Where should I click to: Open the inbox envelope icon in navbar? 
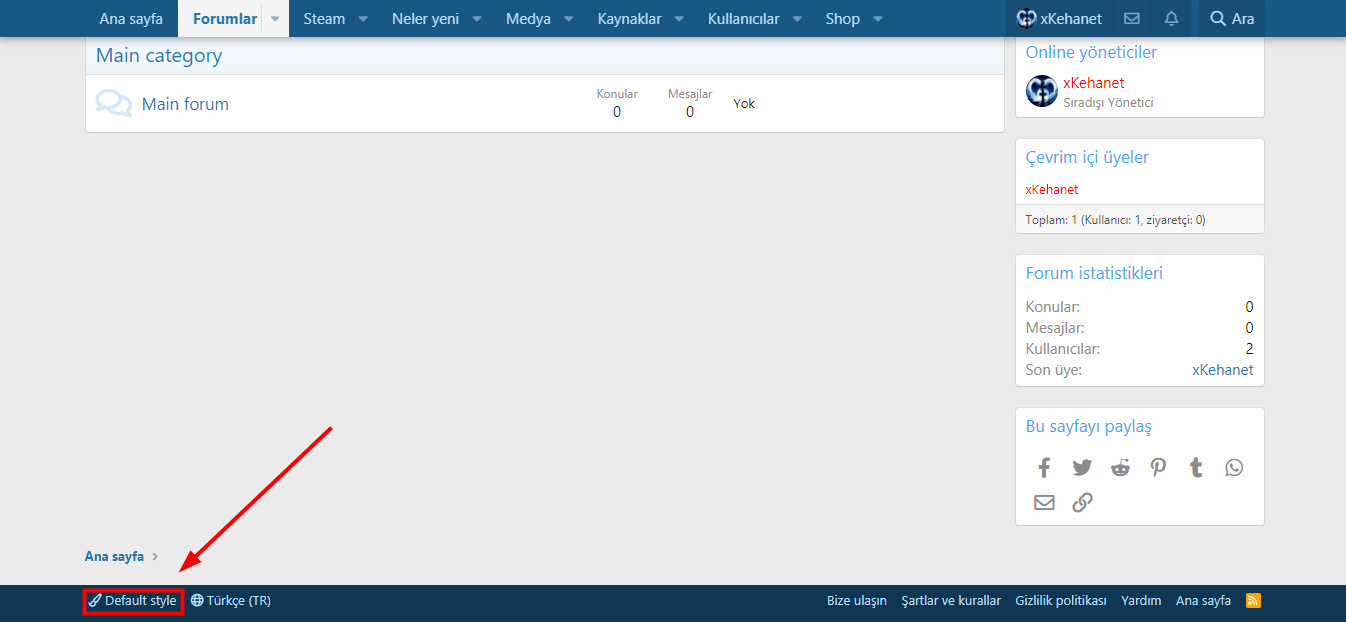point(1132,19)
